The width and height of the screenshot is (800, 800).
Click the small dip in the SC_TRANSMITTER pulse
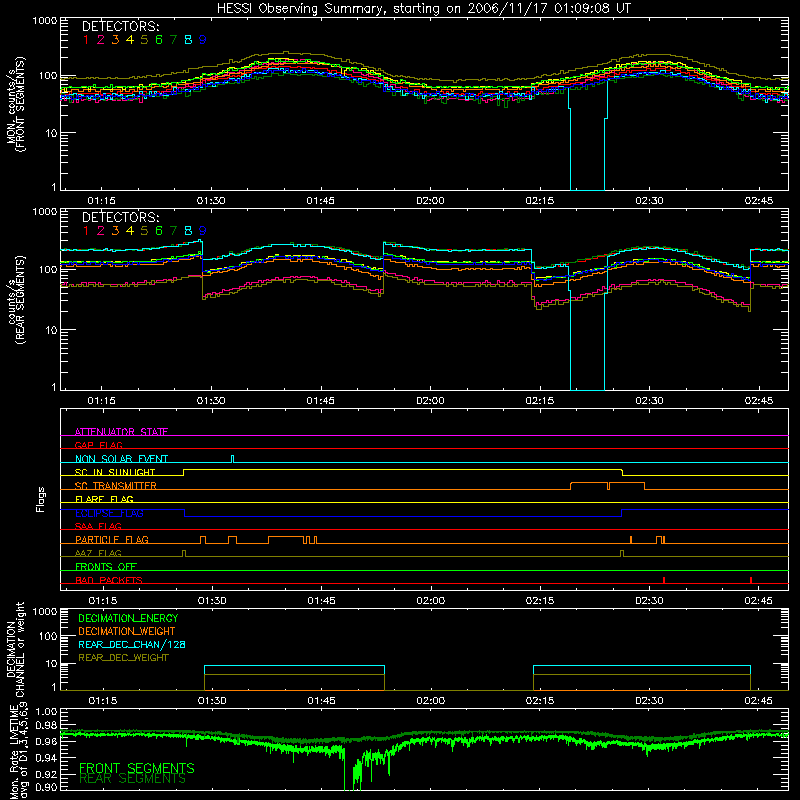pos(608,486)
